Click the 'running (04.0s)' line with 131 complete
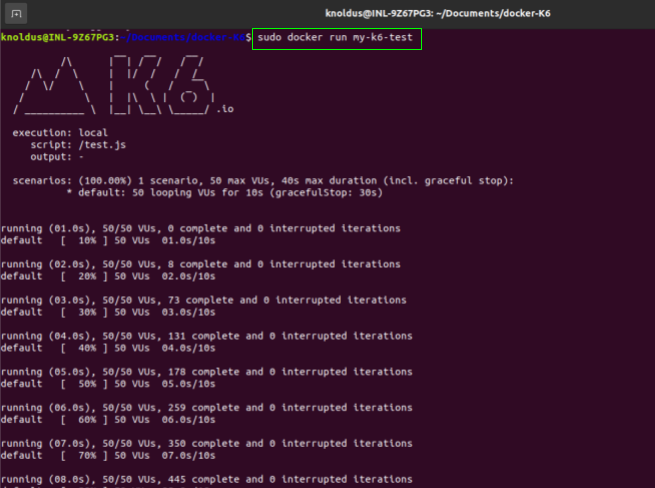655x488 pixels. click(x=206, y=336)
